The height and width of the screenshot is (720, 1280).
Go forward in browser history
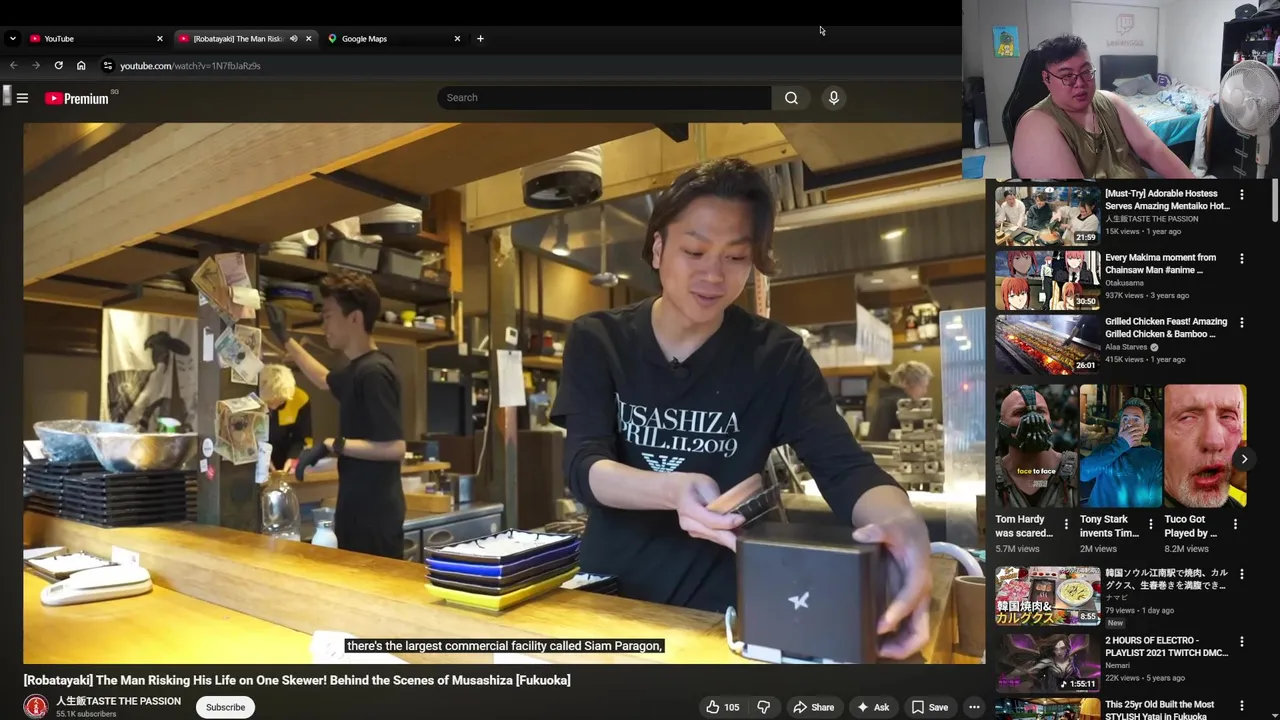pyautogui.click(x=36, y=66)
